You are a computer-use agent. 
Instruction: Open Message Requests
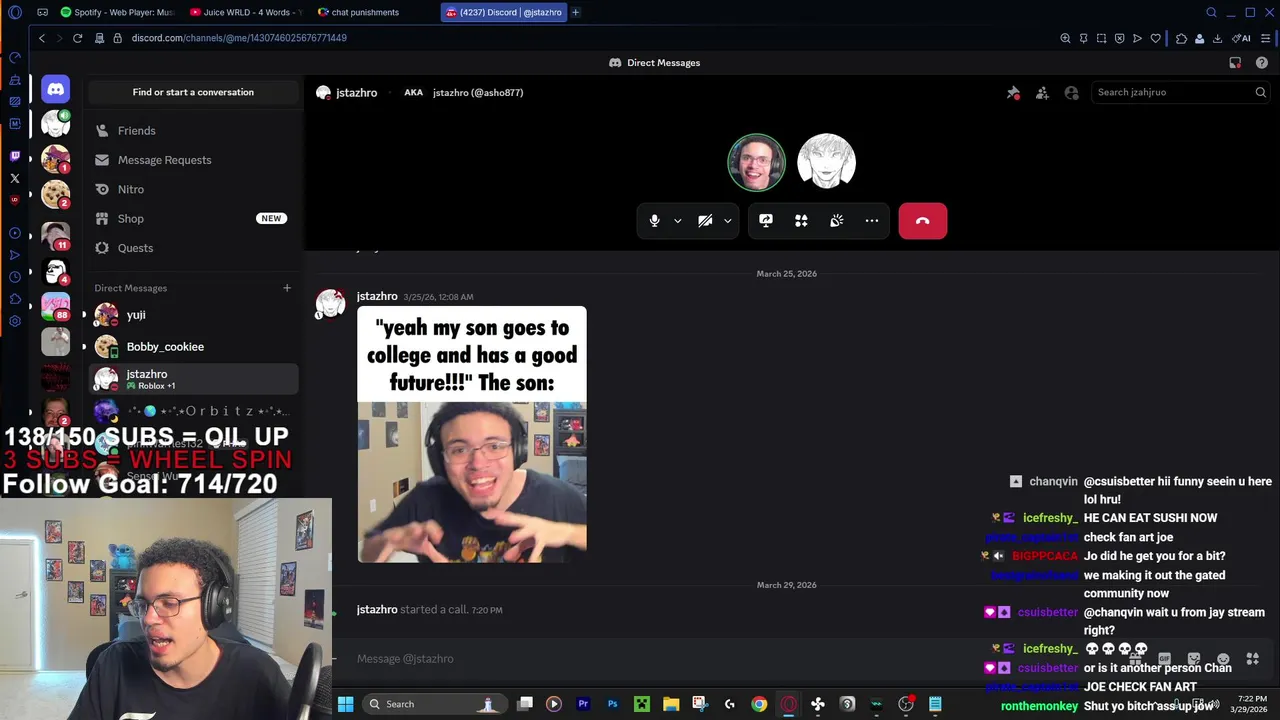point(193,160)
